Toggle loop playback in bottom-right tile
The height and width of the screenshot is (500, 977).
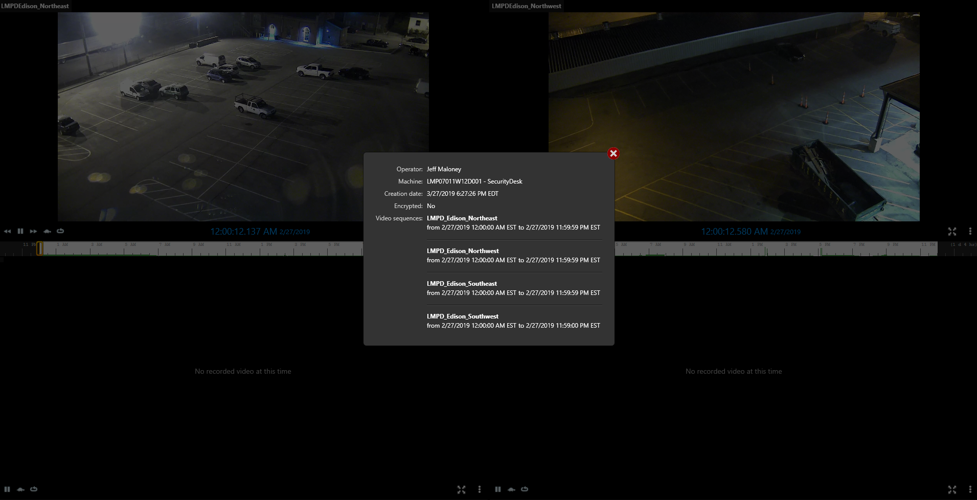click(x=524, y=489)
